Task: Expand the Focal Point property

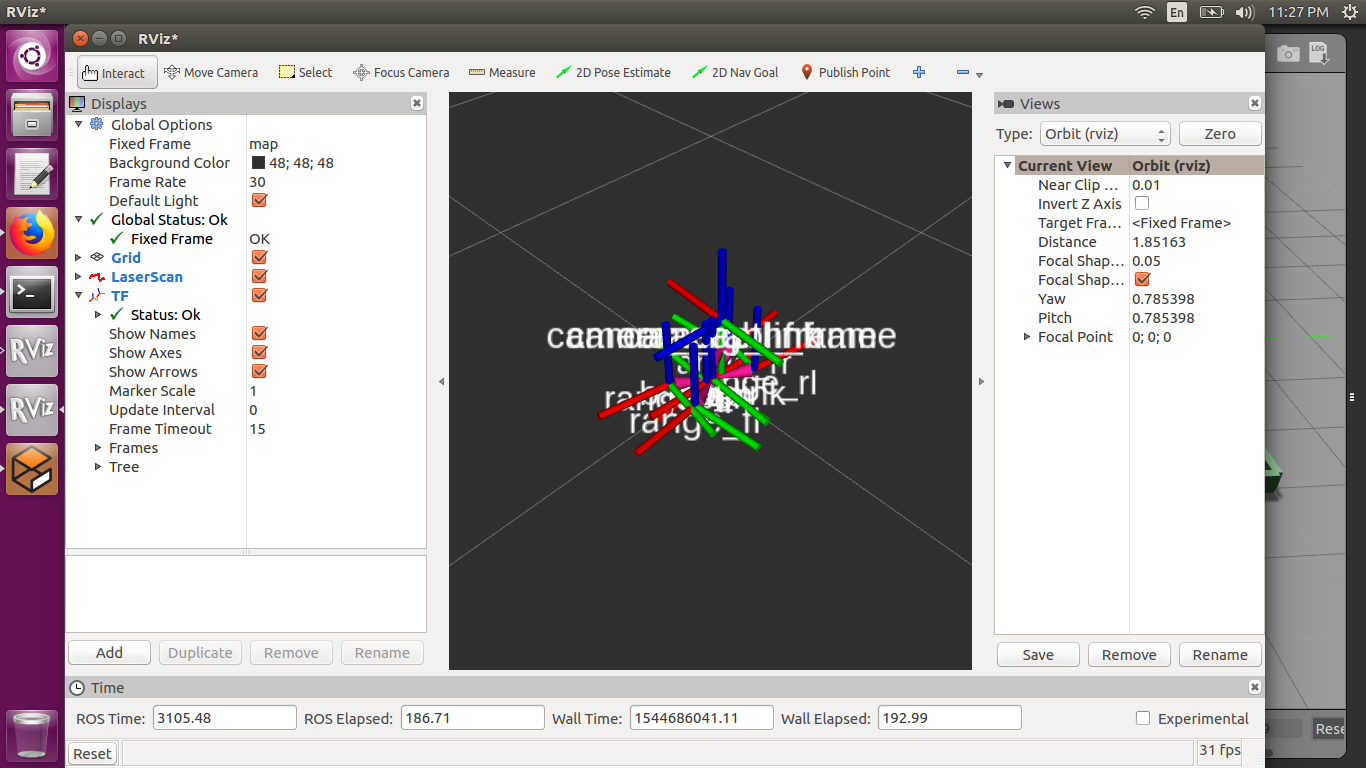Action: [x=1027, y=336]
